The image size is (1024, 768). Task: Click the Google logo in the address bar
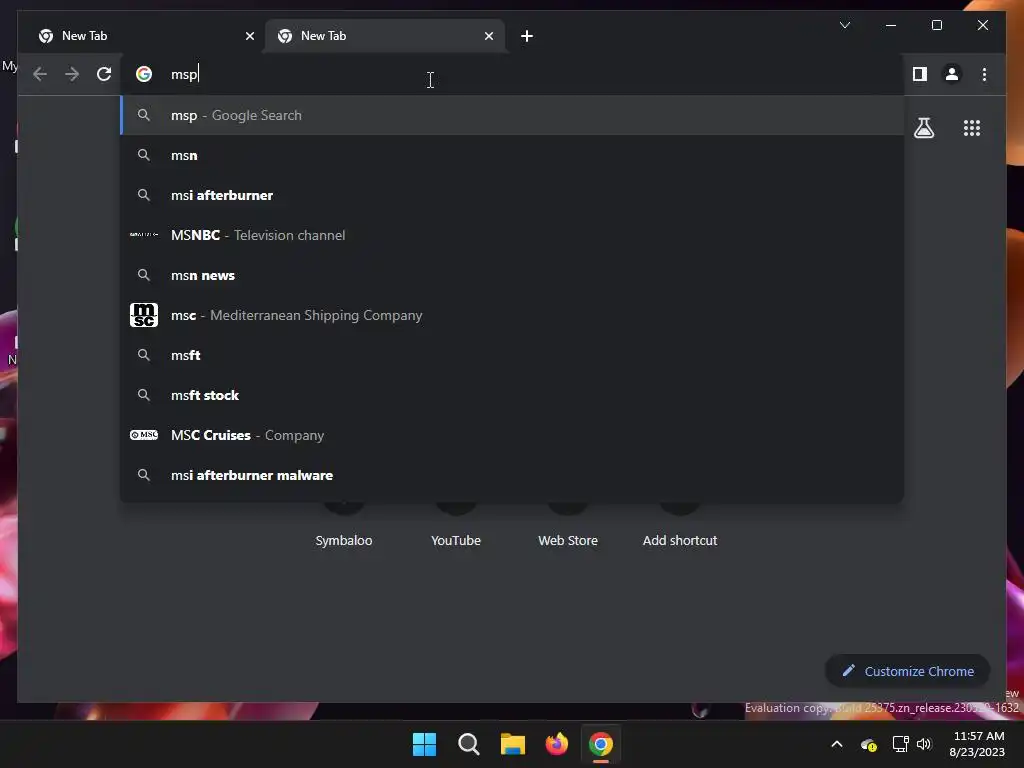tap(144, 74)
